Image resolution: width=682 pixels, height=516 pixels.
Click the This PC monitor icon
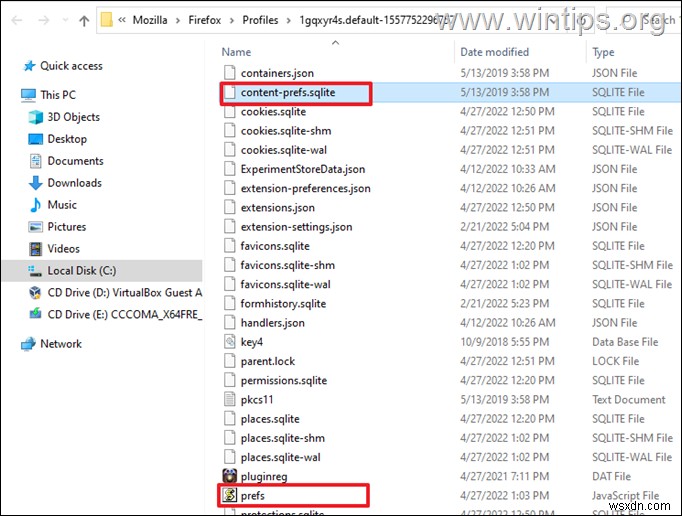[28, 95]
